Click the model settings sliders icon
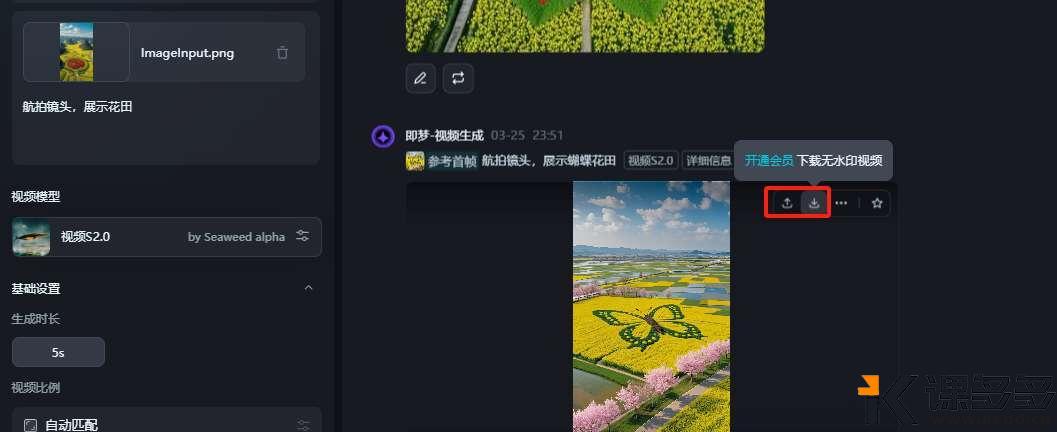This screenshot has width=1057, height=432. point(303,237)
